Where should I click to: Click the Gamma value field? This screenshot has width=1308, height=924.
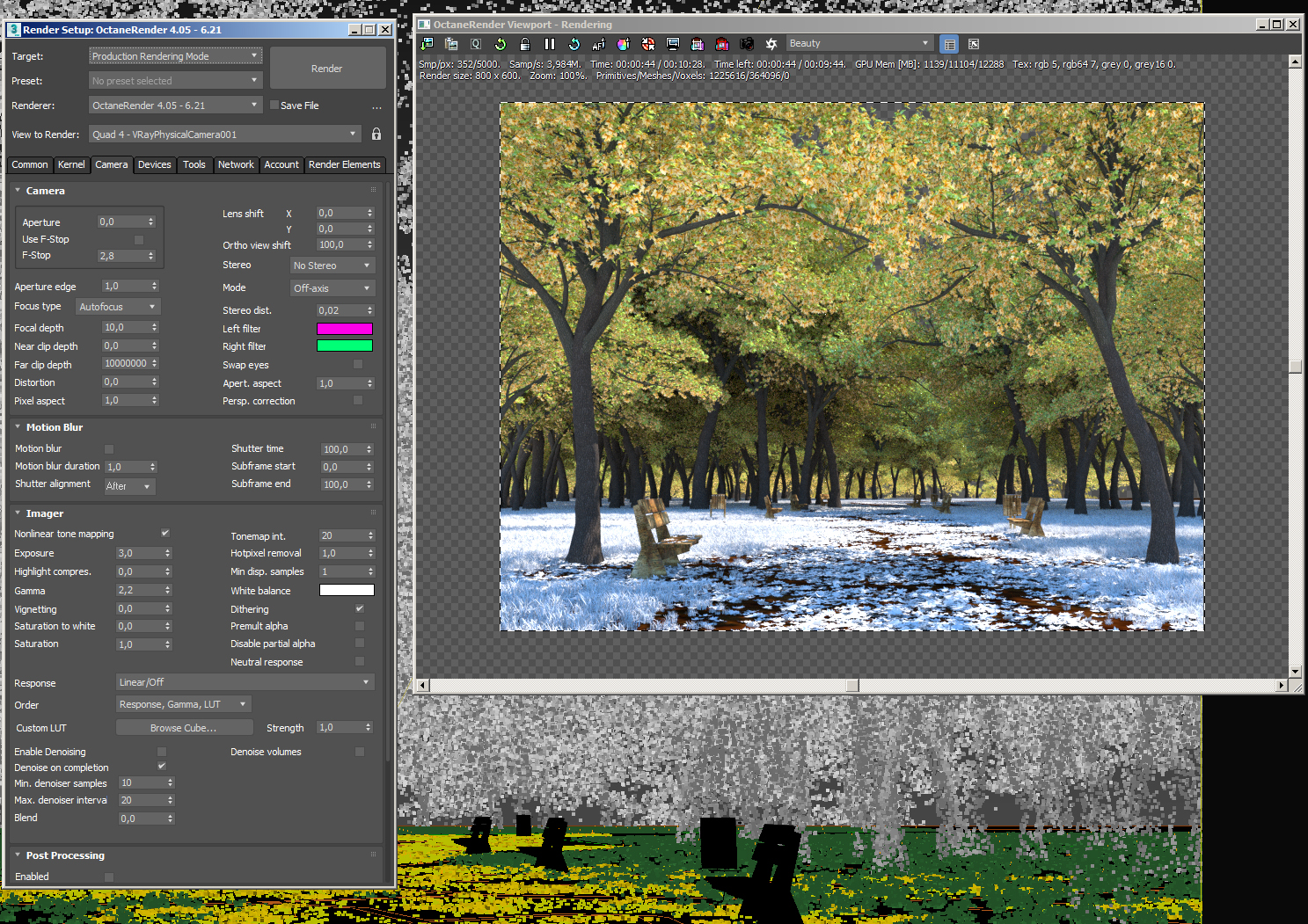[x=140, y=590]
